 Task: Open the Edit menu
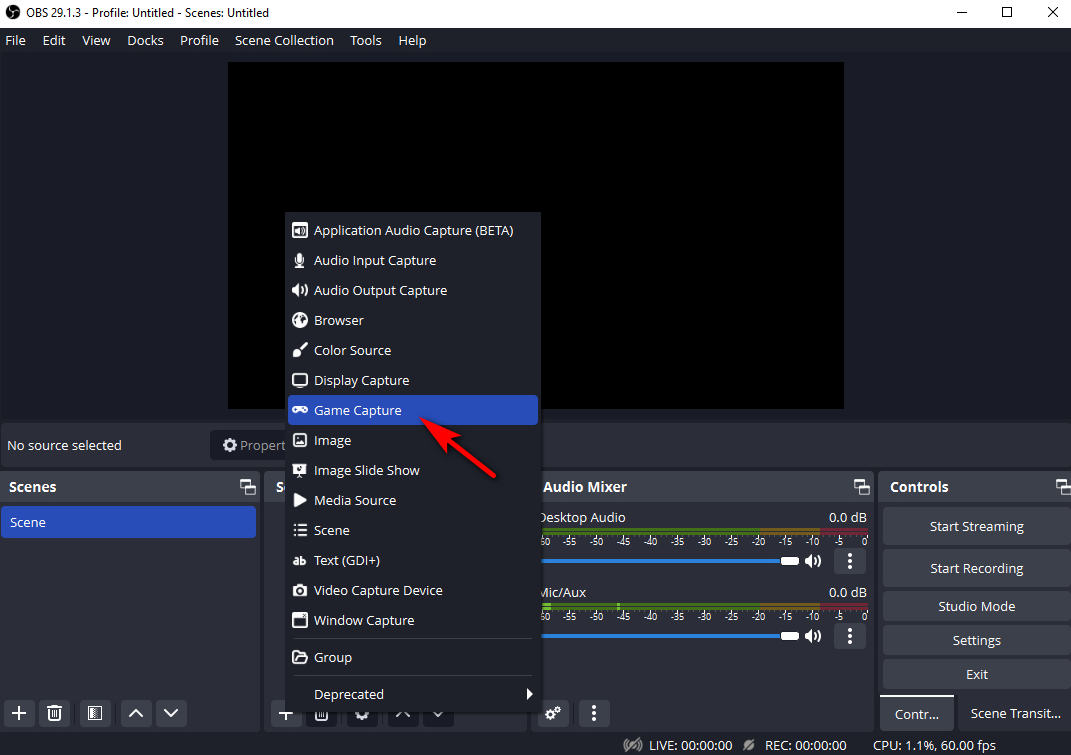54,40
